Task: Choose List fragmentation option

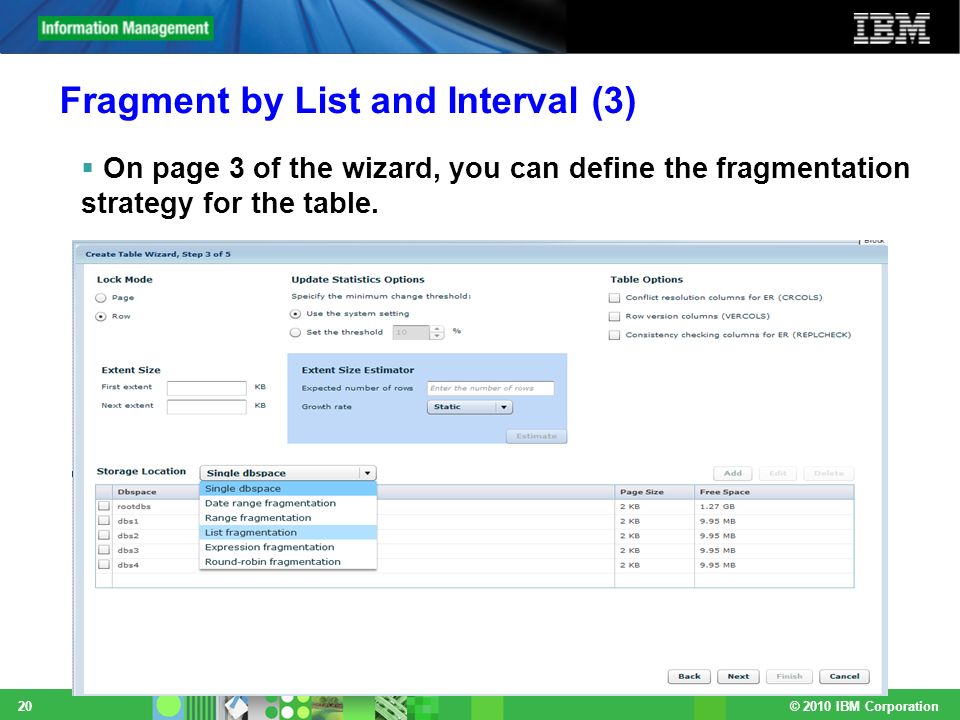Action: click(288, 533)
